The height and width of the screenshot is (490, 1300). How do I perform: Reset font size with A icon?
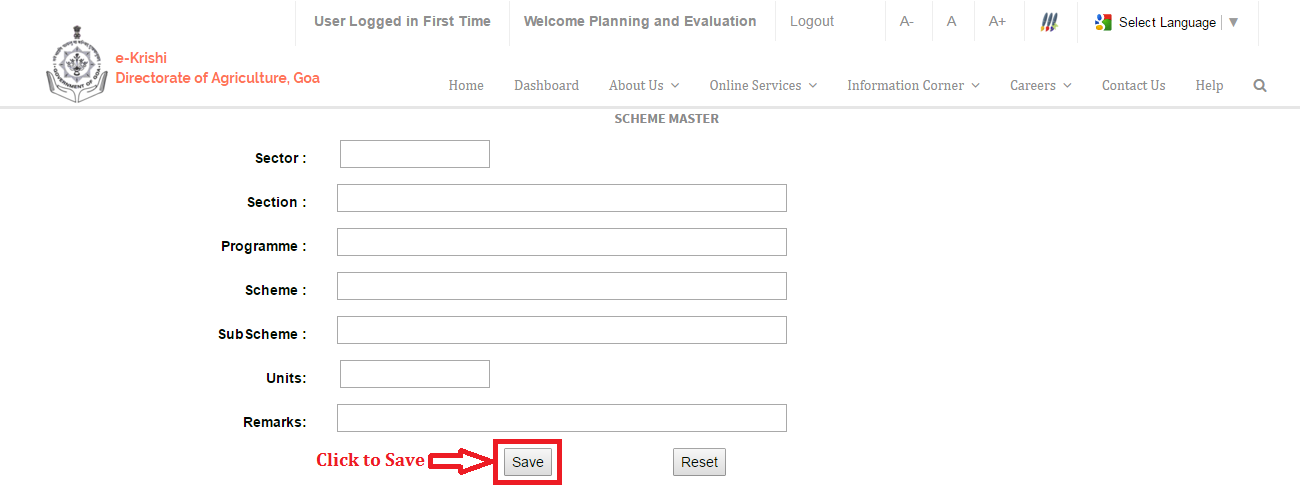pos(952,22)
